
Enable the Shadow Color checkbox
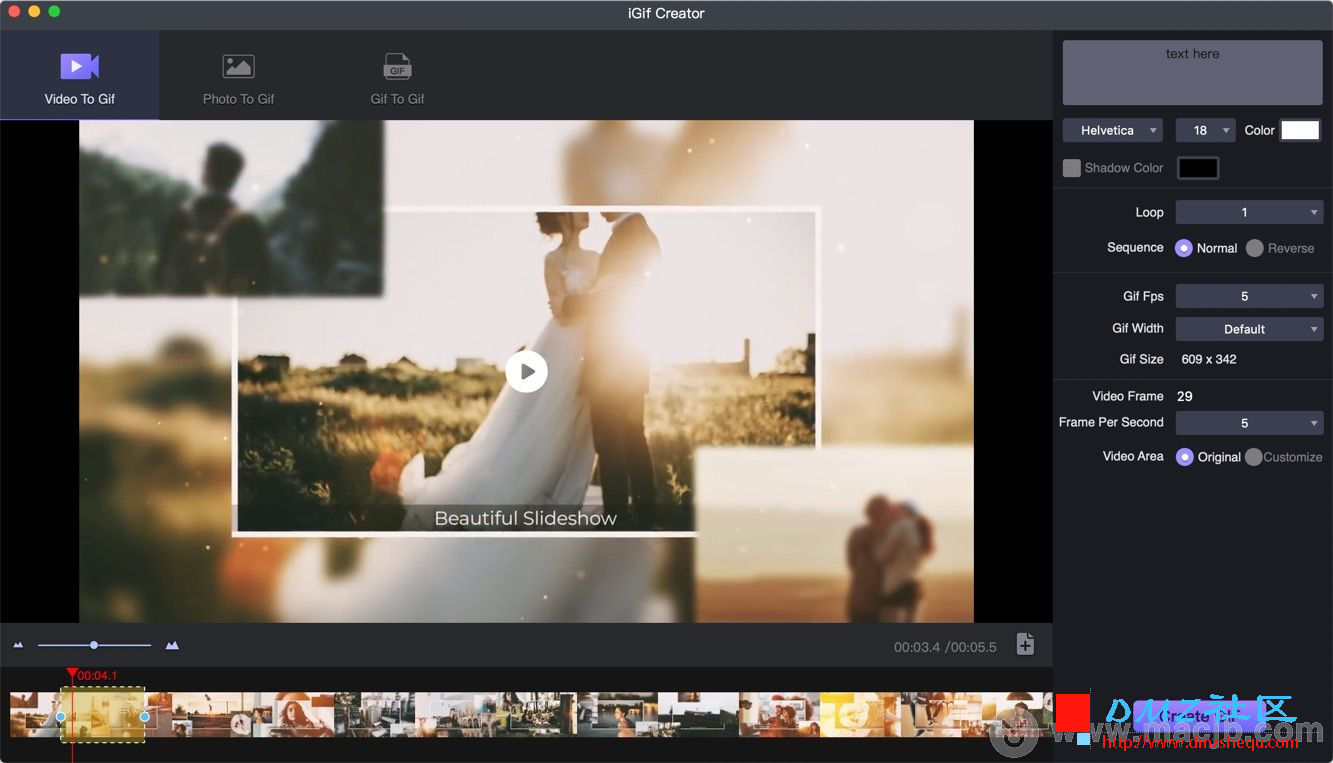1072,168
